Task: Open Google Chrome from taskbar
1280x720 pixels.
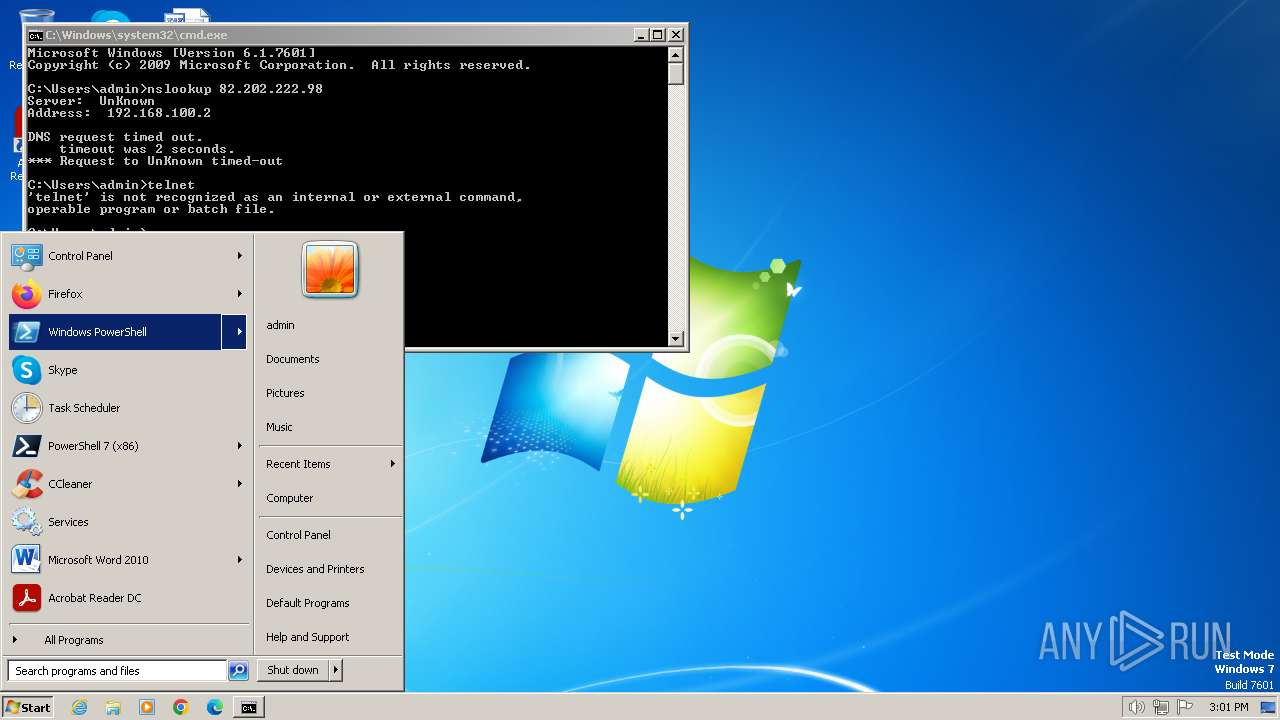Action: pyautogui.click(x=181, y=707)
